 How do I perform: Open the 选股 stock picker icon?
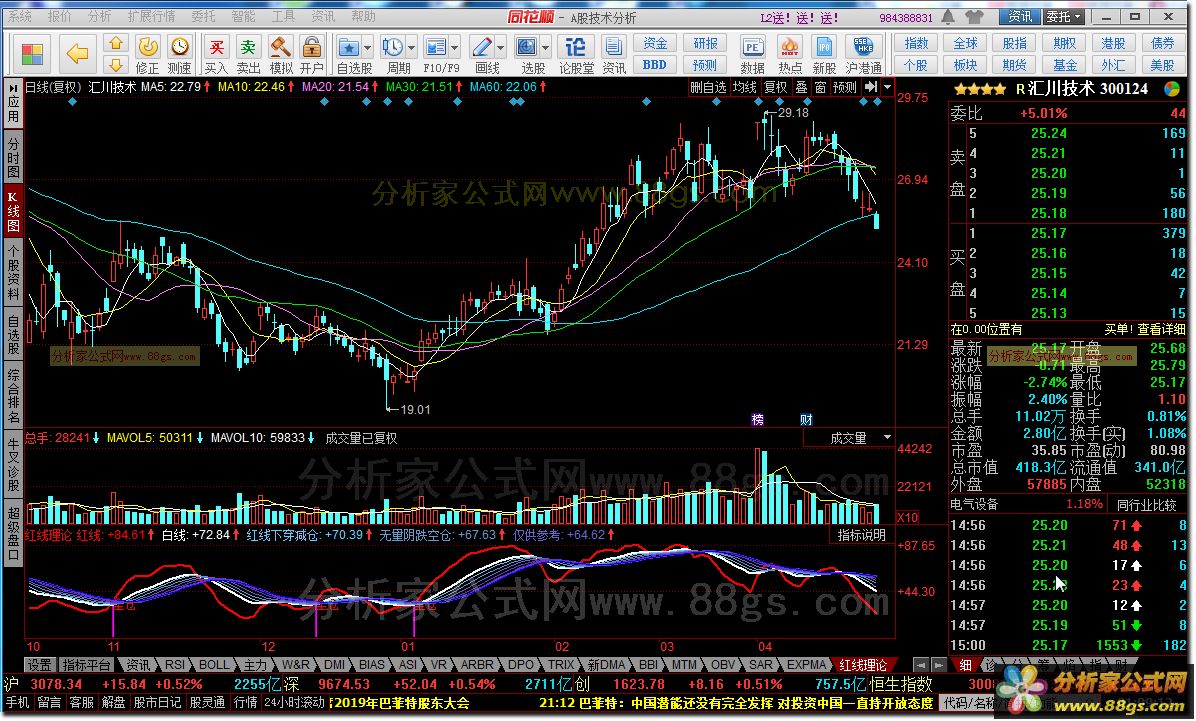(x=527, y=48)
